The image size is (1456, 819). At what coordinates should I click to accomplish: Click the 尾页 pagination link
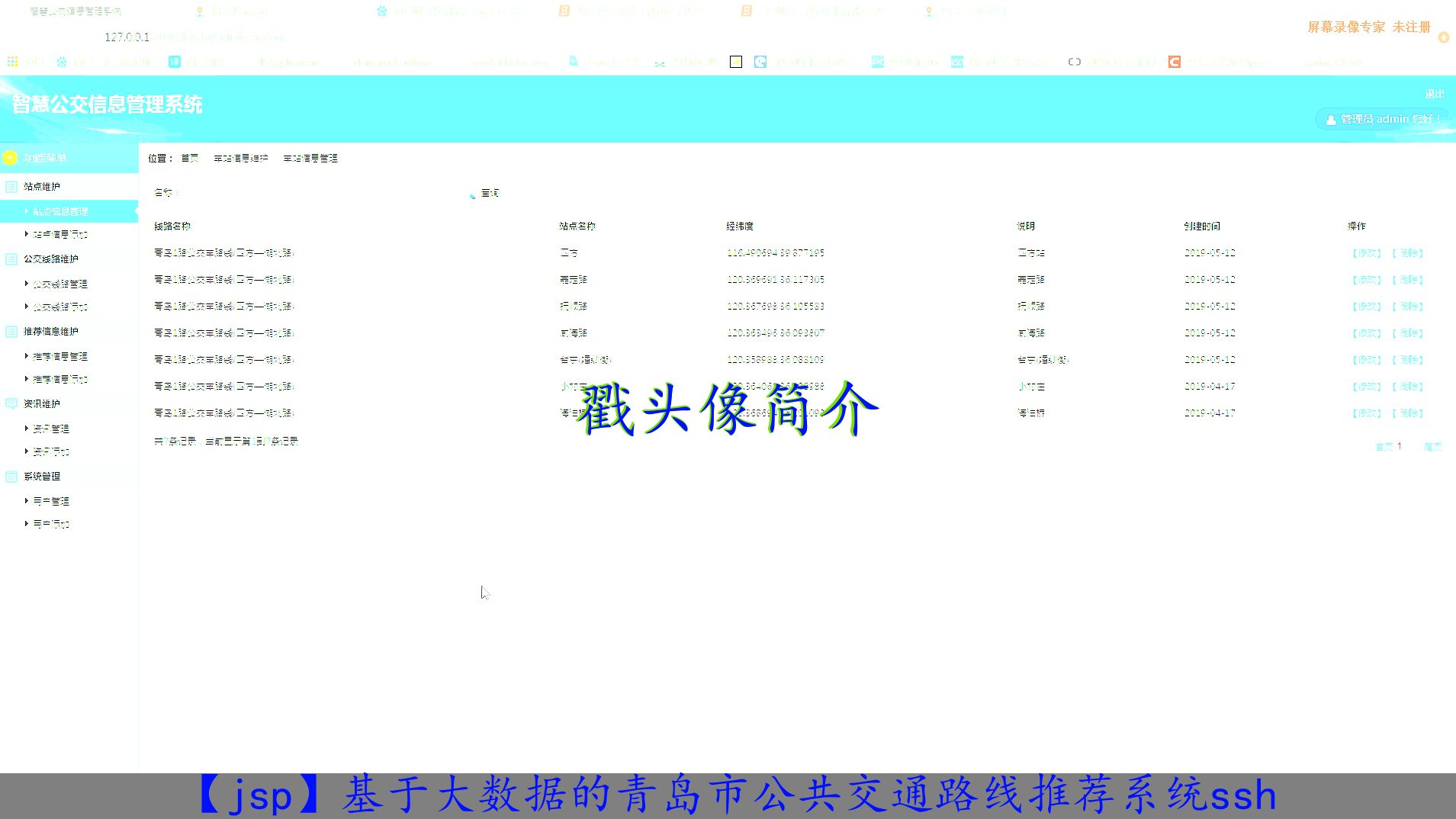point(1432,447)
